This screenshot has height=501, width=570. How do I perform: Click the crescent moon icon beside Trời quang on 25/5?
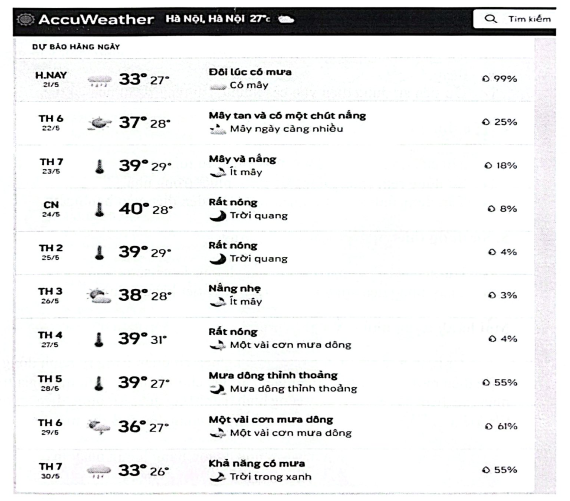(217, 259)
